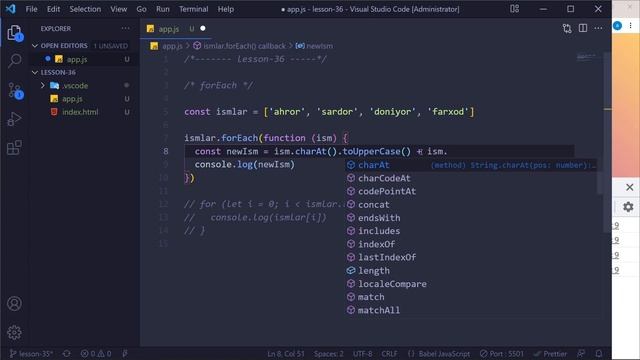The width and height of the screenshot is (640, 360).
Task: Collapse the LESSON-36 folder section
Action: (35, 72)
